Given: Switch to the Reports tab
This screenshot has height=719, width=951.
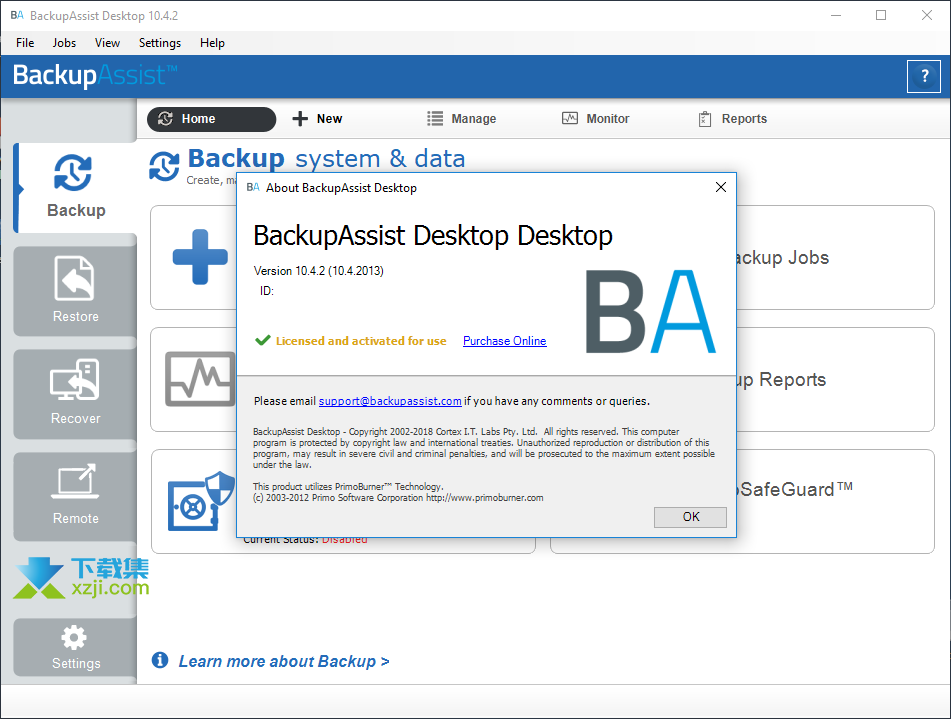Looking at the screenshot, I should 733,119.
